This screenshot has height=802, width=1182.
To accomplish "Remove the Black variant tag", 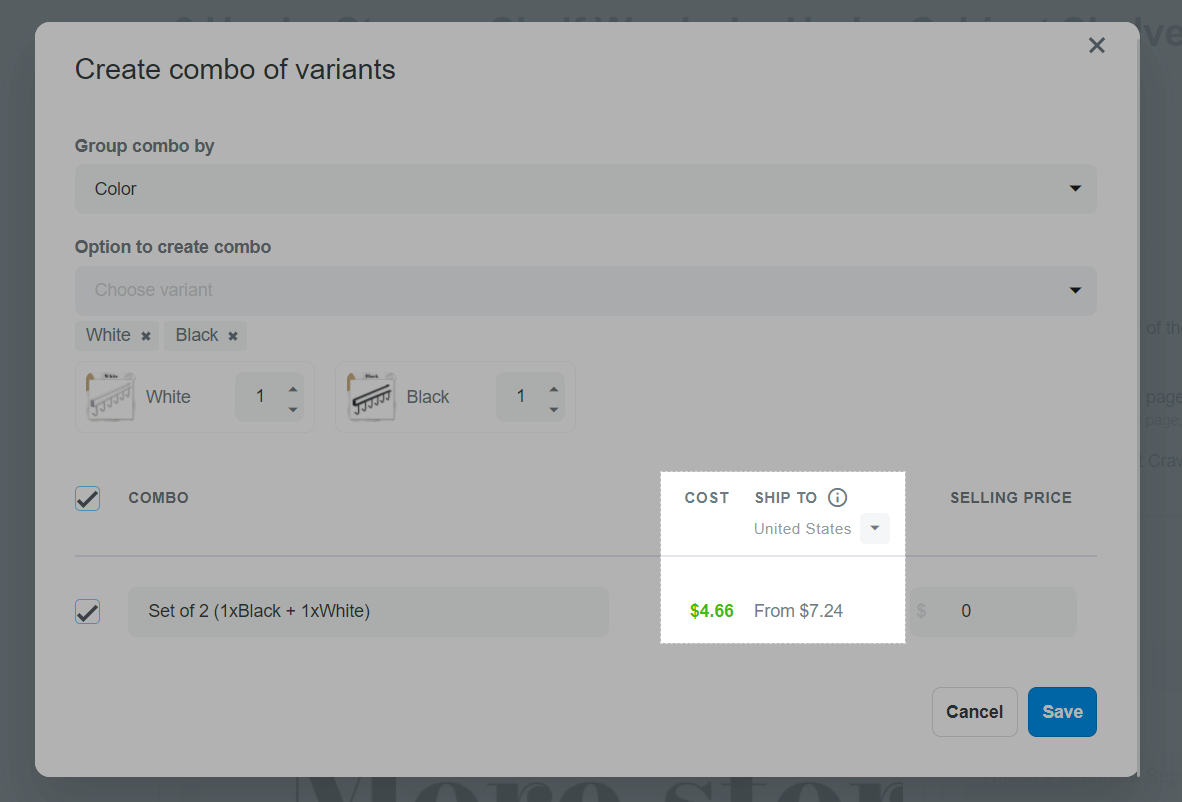I will click(x=233, y=336).
